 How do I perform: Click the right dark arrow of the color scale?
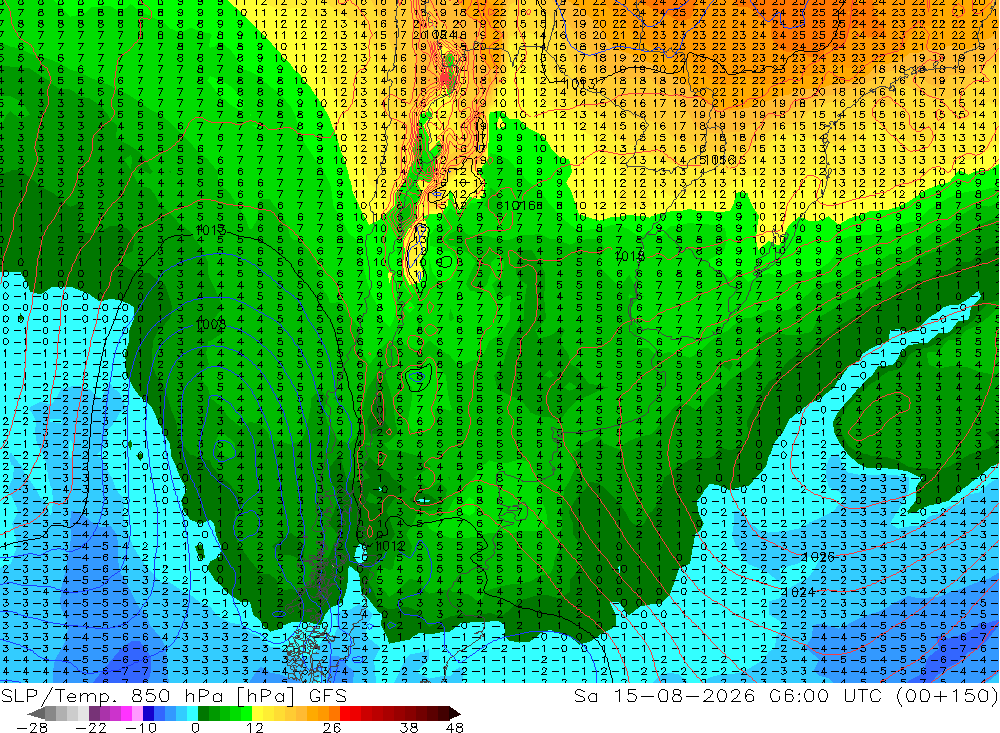453,713
